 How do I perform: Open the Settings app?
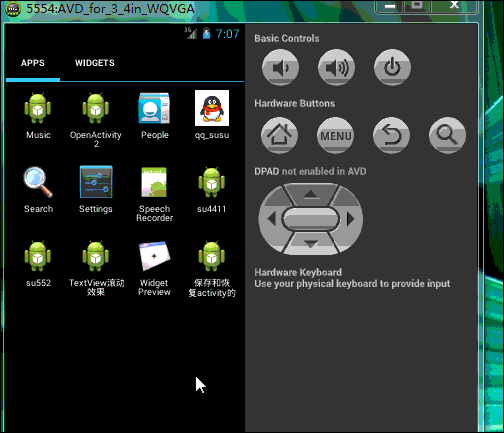(x=96, y=189)
